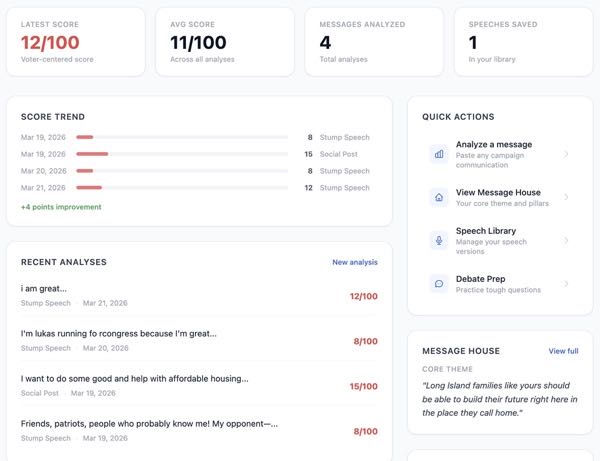Click the Social Post label in Score Trend

[x=339, y=154]
